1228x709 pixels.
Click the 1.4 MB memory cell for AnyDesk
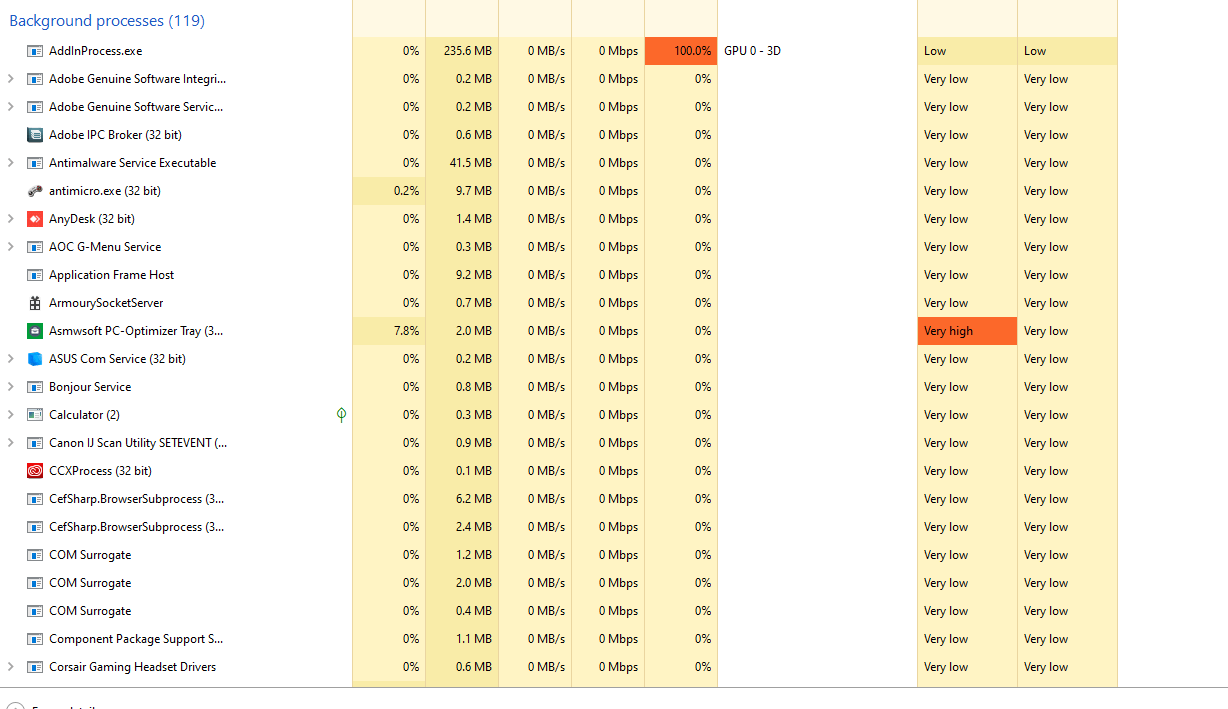point(462,219)
